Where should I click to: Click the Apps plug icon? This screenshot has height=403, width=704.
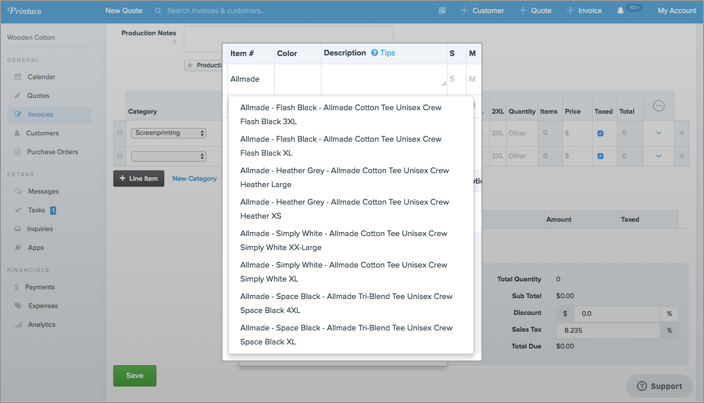tap(18, 247)
